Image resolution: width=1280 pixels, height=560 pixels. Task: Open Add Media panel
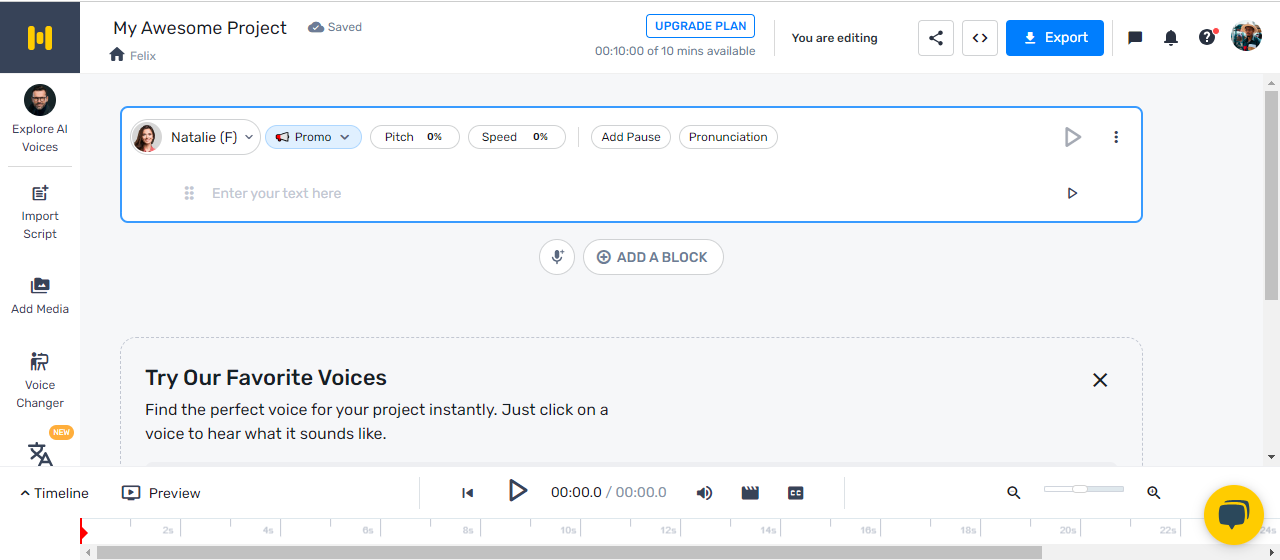click(x=40, y=296)
